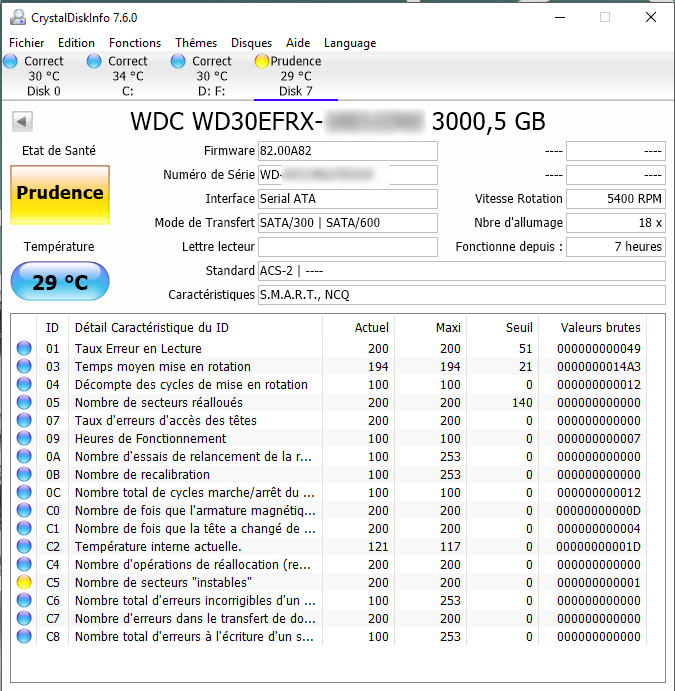
Task: Click the Firmware field 82.00A82
Action: click(x=348, y=151)
